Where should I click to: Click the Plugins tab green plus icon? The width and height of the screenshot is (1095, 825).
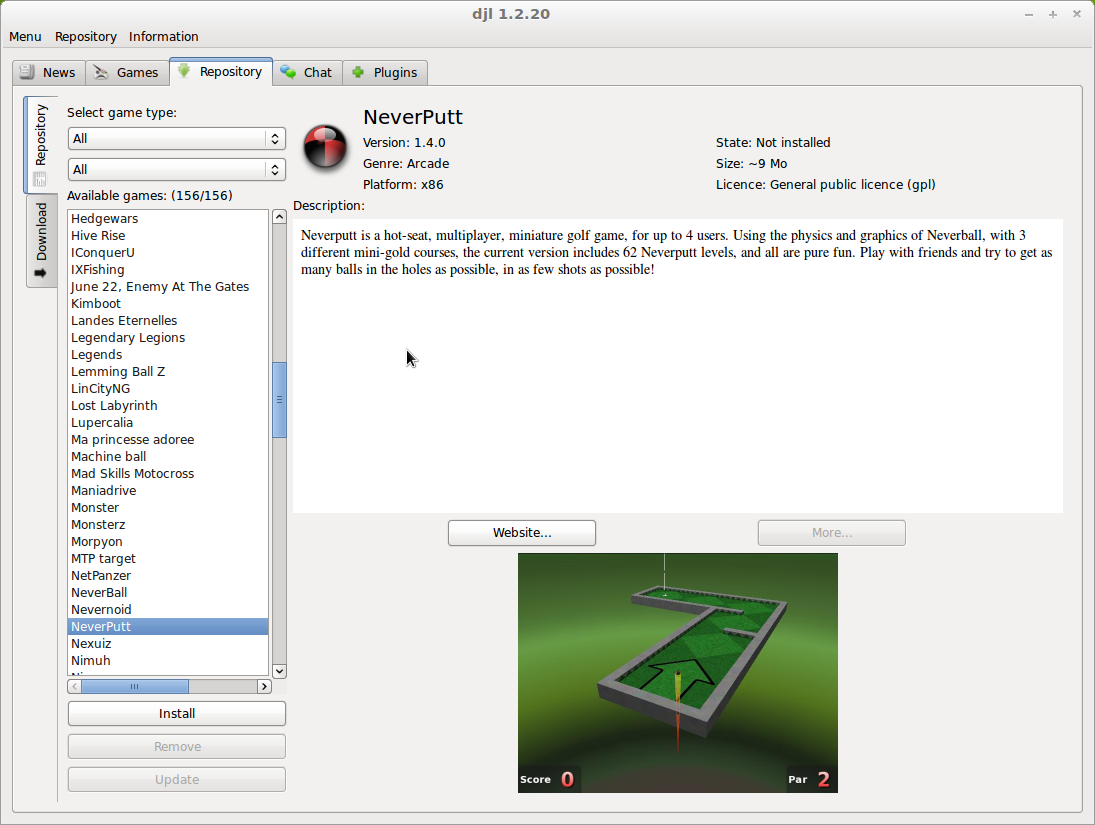tap(357, 72)
